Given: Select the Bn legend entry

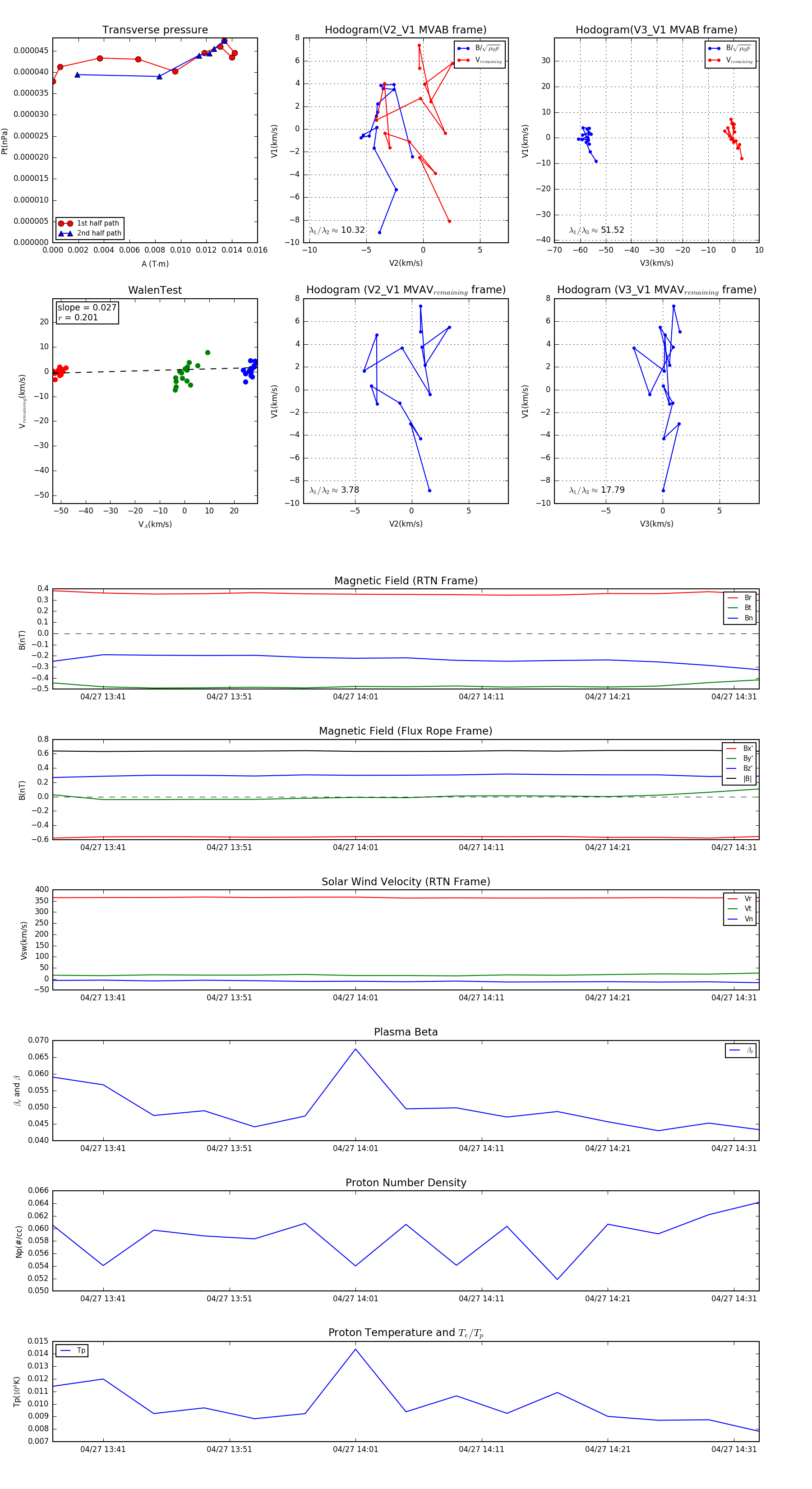Looking at the screenshot, I should click(x=740, y=618).
